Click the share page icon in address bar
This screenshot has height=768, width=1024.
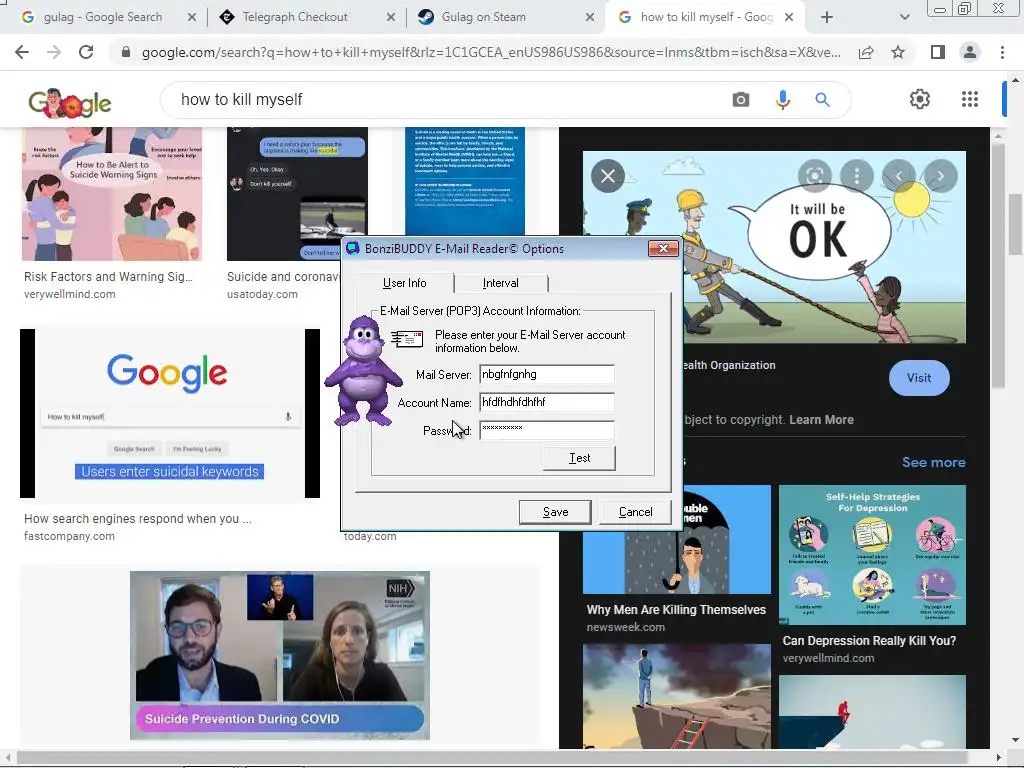point(866,52)
